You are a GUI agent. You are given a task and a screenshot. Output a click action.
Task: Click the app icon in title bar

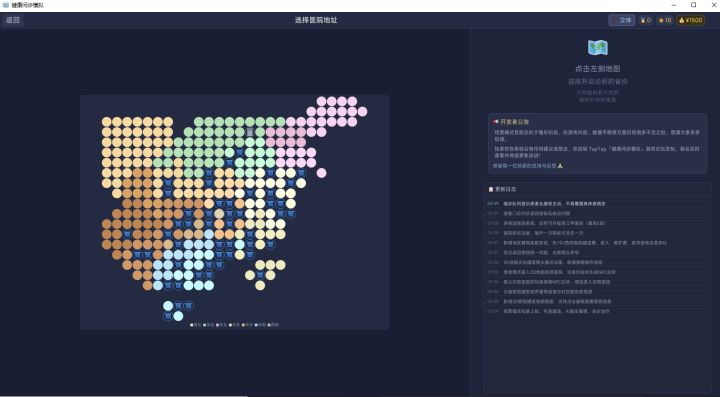6,5
